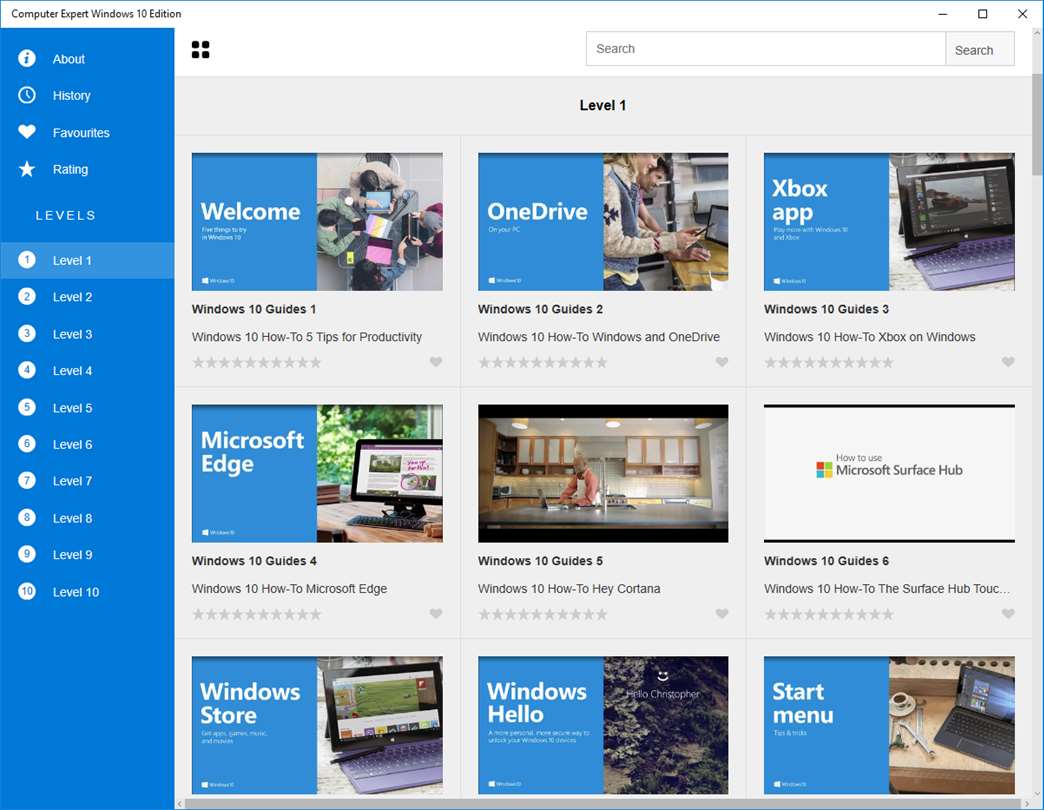Open the Microsoft Edge guide thumbnail
1044x810 pixels.
317,473
